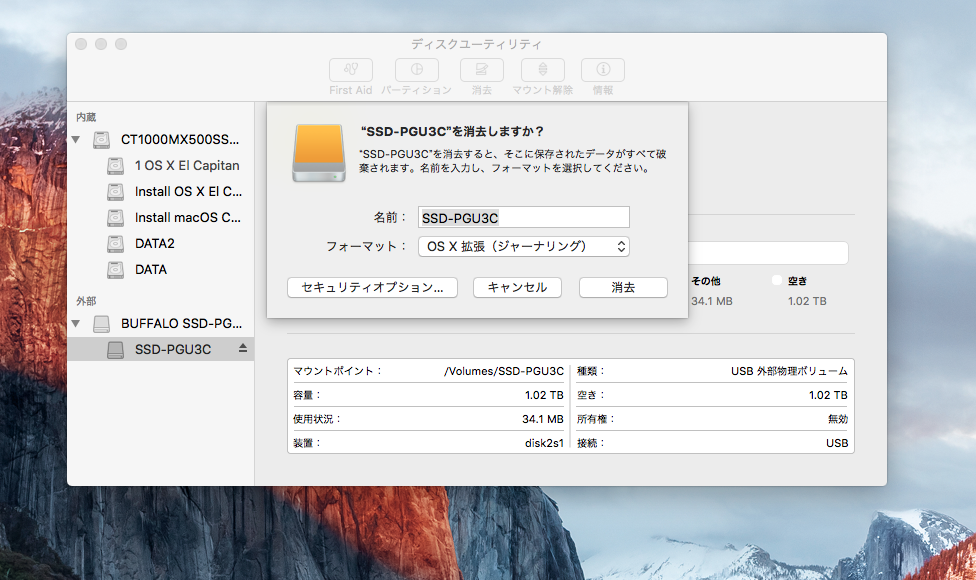Select the SSD-PGU3C volume in sidebar

point(172,349)
